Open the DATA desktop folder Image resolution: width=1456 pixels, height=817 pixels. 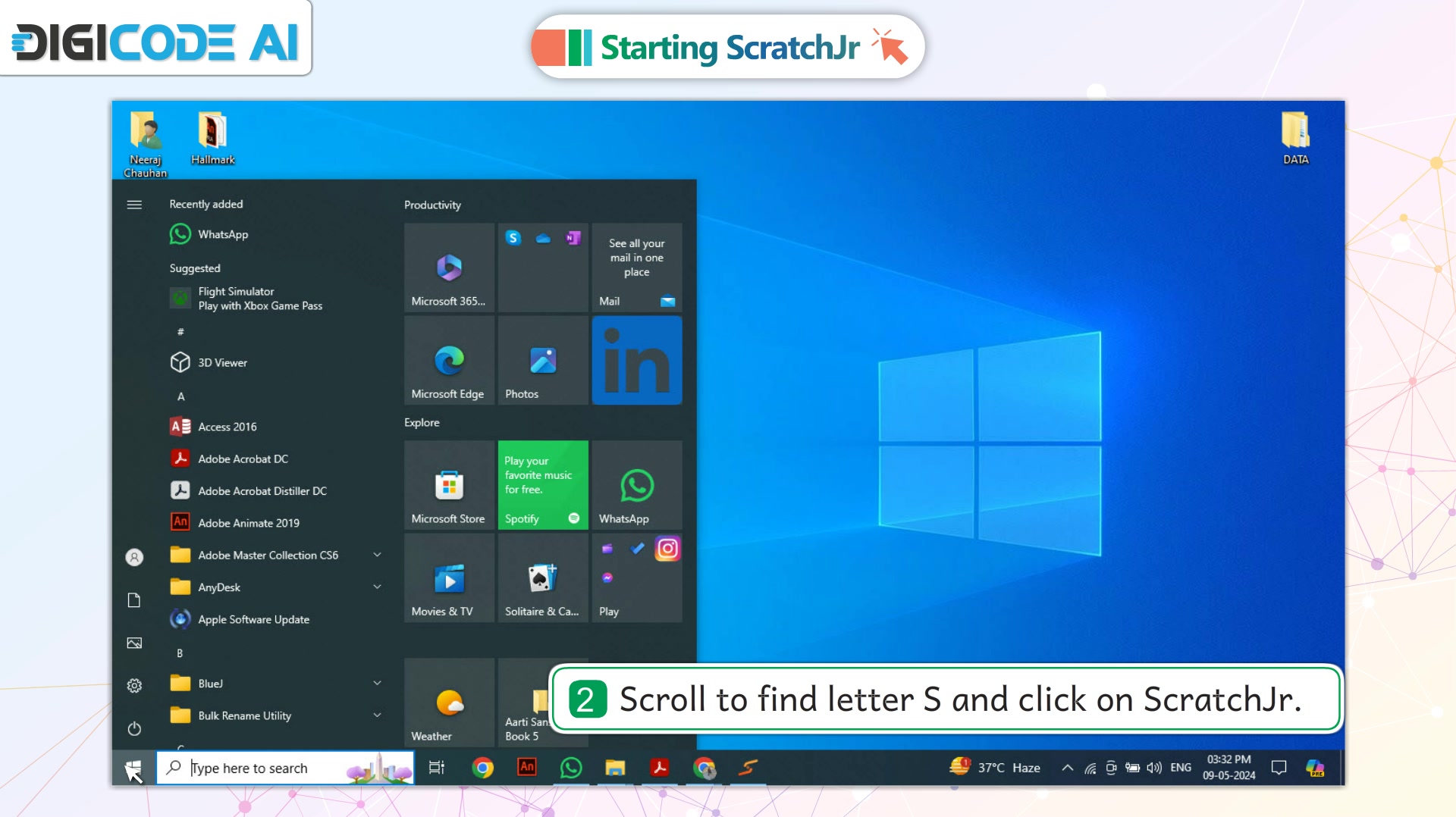click(1295, 139)
